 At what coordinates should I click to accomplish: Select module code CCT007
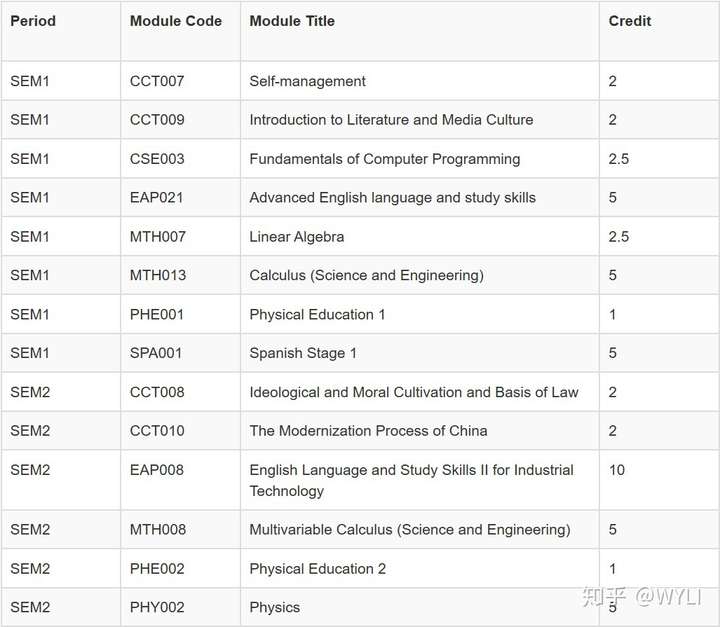[157, 81]
